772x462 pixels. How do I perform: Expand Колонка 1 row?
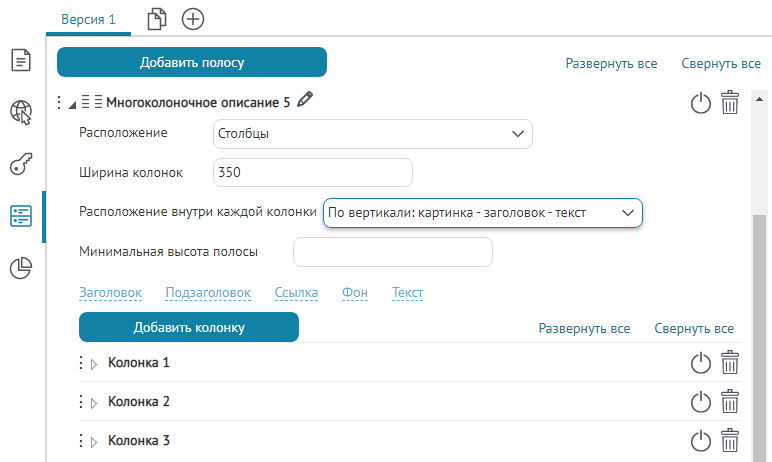click(x=94, y=364)
